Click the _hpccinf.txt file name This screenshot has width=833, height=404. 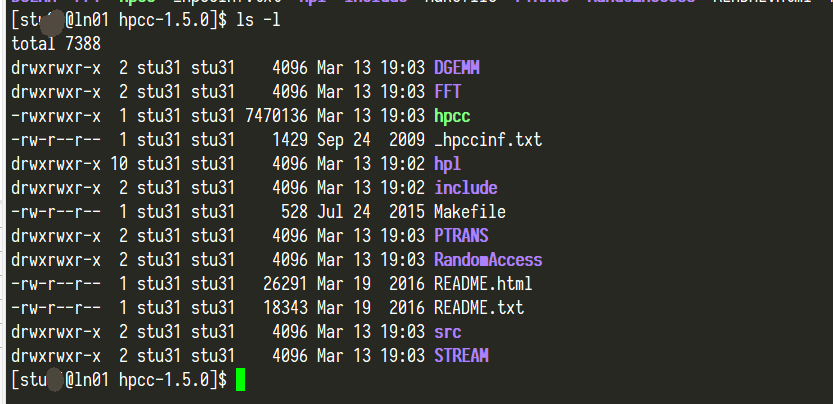488,140
